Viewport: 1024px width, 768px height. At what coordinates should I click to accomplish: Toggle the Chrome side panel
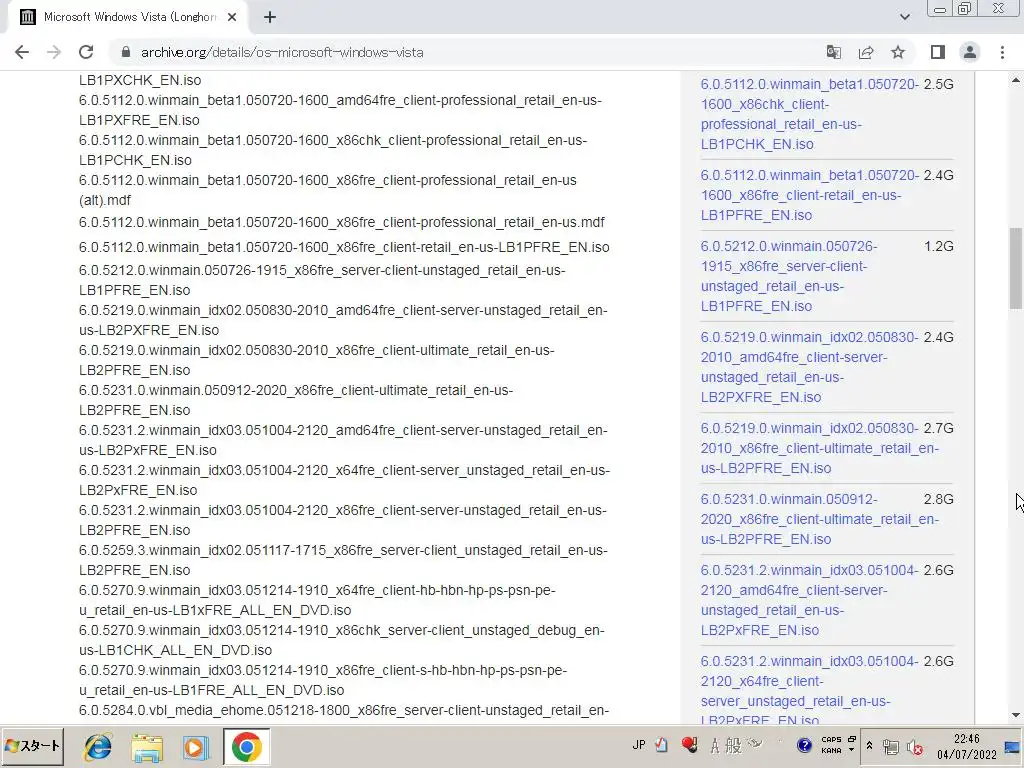(x=938, y=52)
